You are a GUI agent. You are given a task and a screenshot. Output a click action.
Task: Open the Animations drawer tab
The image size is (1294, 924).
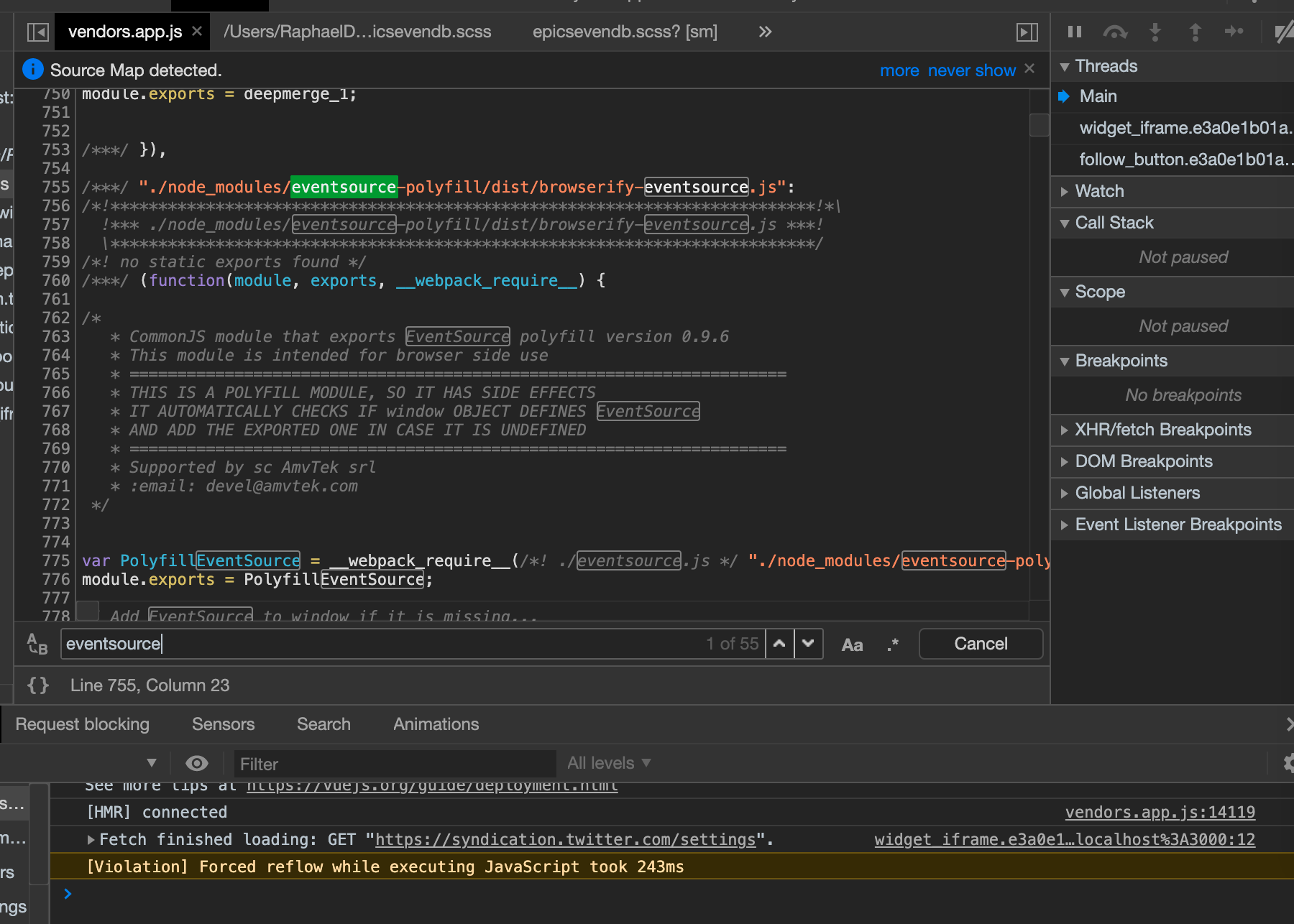coord(436,724)
